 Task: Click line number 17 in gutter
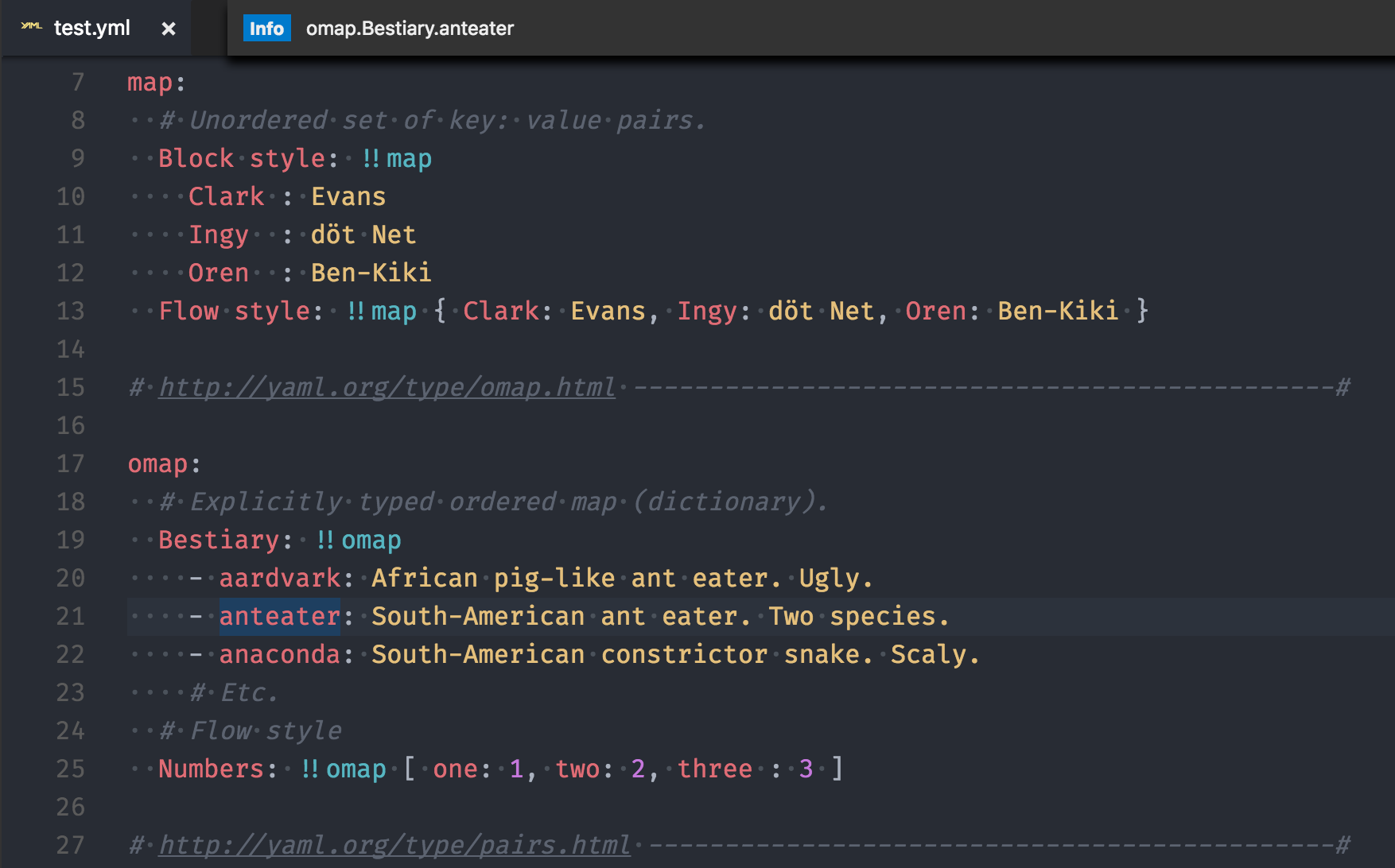(x=71, y=463)
